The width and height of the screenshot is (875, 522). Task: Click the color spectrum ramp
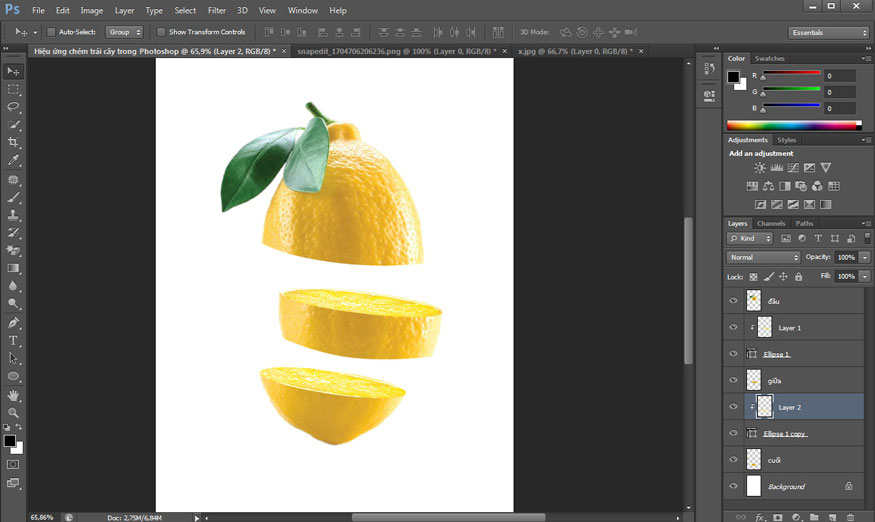tap(794, 125)
